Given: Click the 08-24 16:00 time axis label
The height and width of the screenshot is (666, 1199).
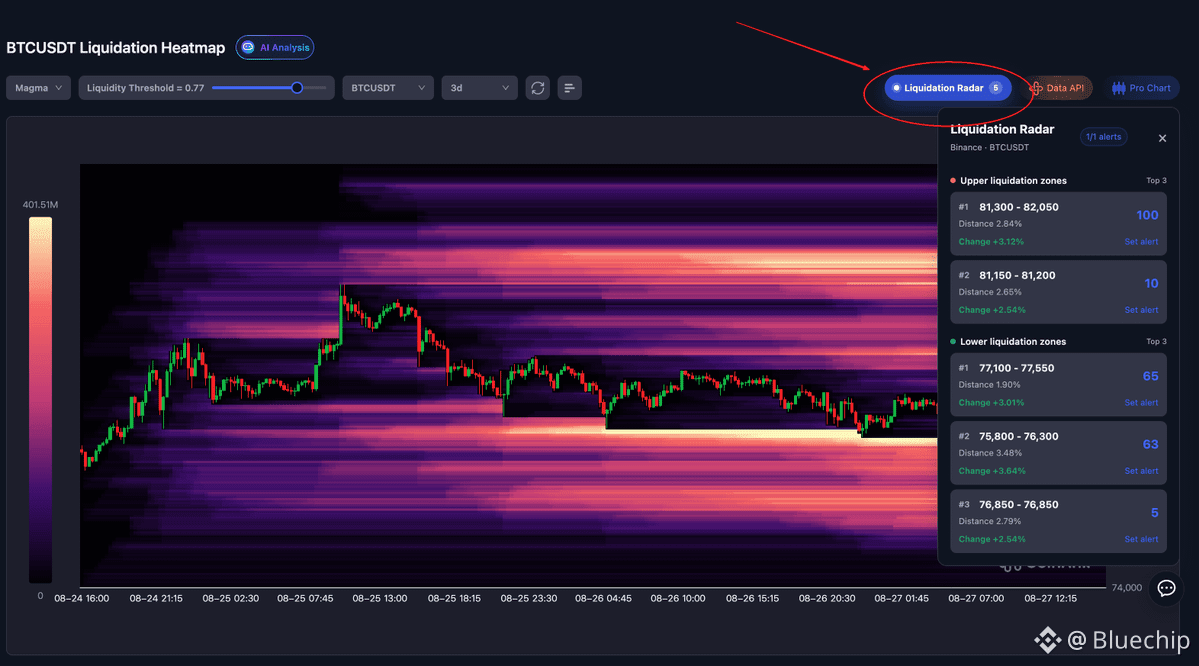Looking at the screenshot, I should point(81,599).
